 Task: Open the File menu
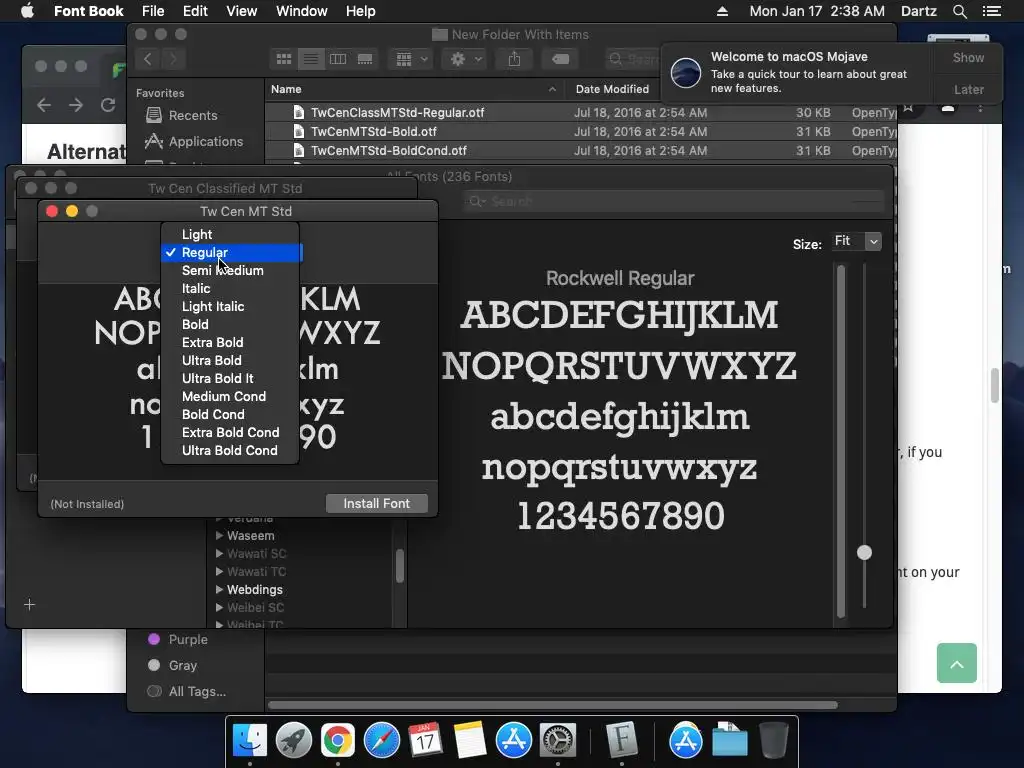click(x=153, y=11)
